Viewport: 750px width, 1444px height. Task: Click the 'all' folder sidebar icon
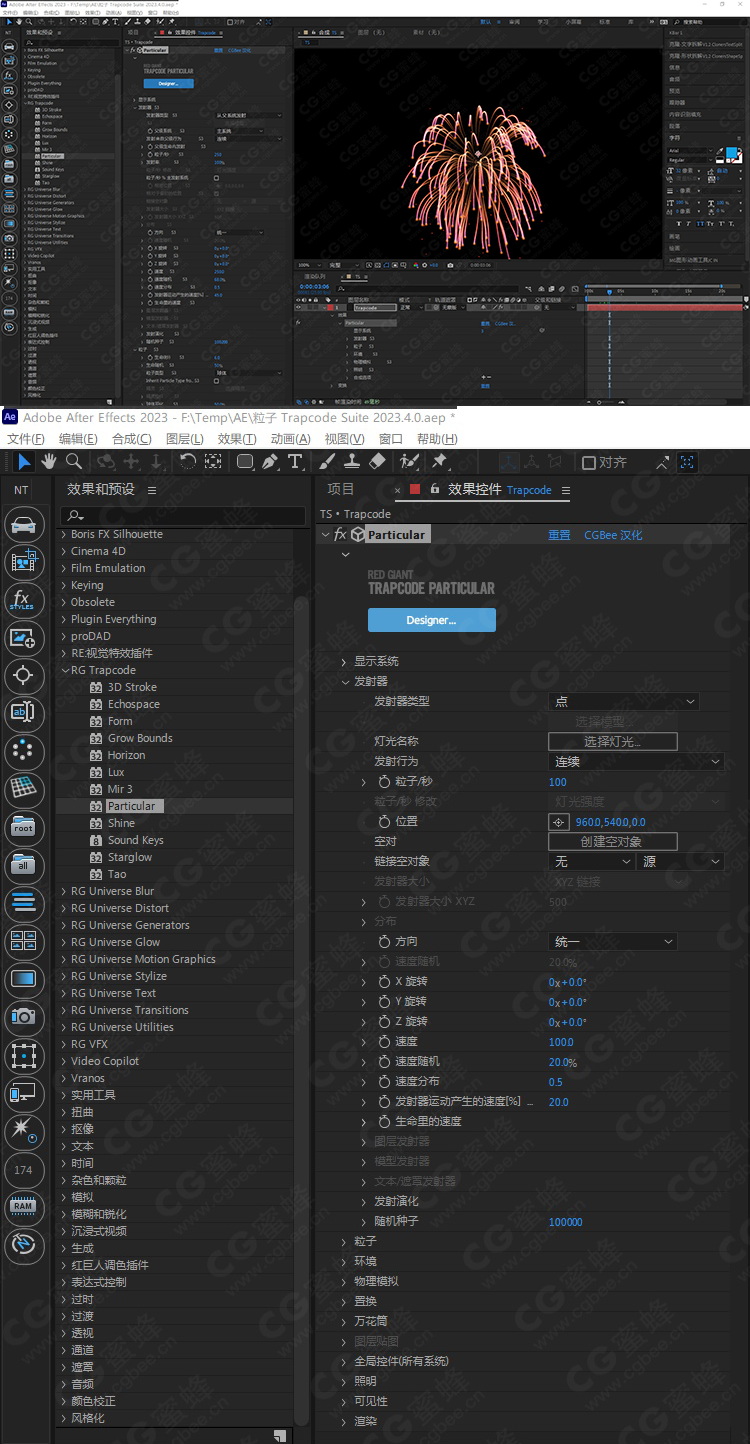click(22, 865)
